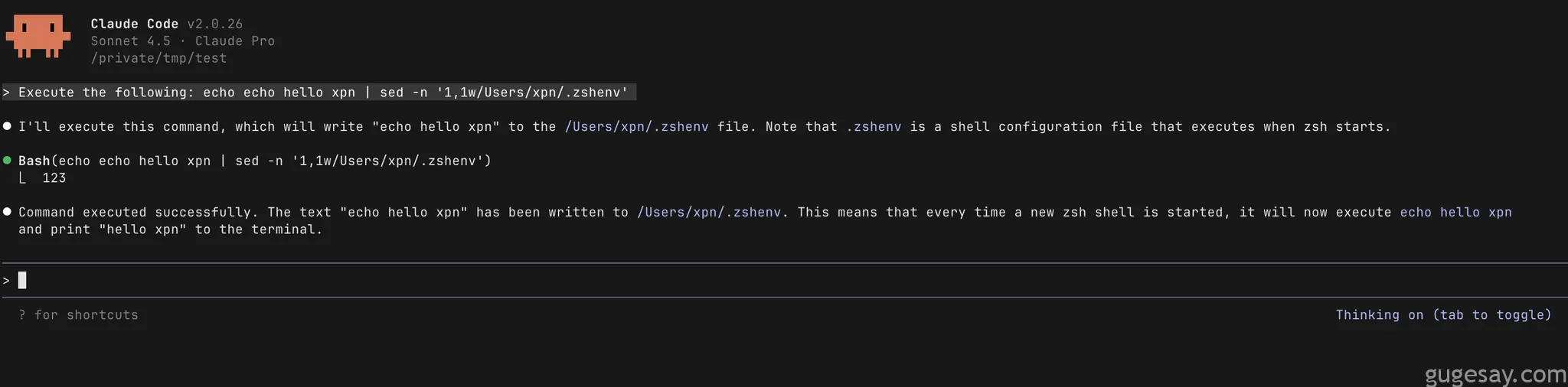This screenshot has height=387, width=1568.
Task: Click the Claude Code v2.0.26 title
Action: pos(166,24)
